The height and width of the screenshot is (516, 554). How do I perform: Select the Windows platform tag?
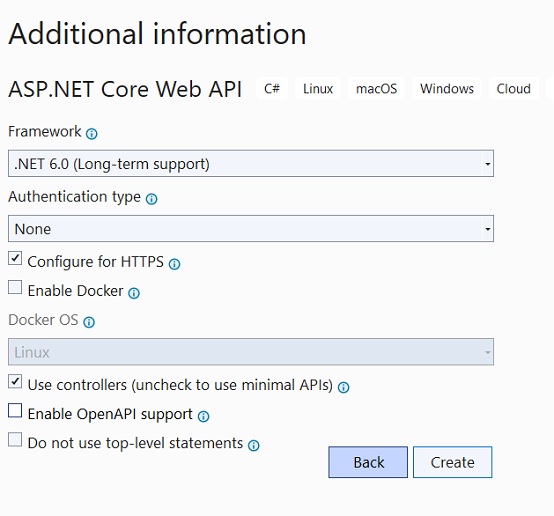pos(447,88)
